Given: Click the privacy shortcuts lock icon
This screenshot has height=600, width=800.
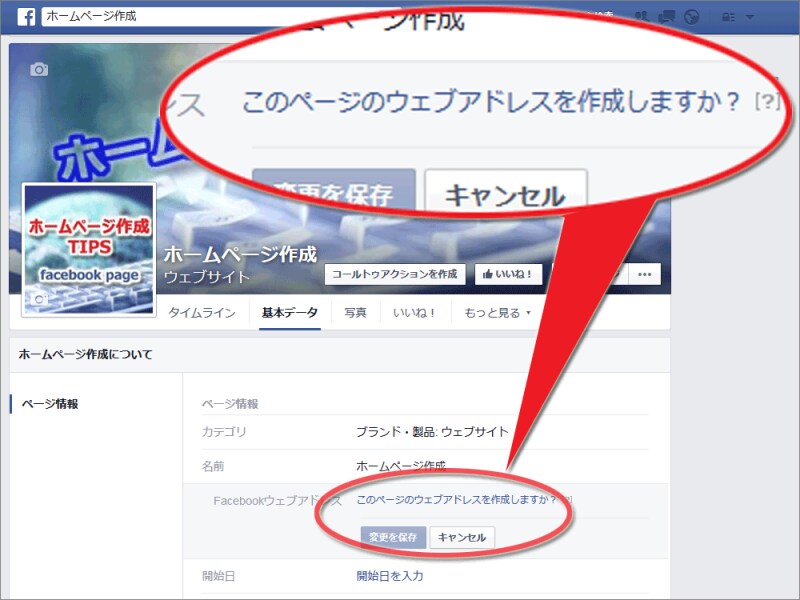Looking at the screenshot, I should [729, 16].
